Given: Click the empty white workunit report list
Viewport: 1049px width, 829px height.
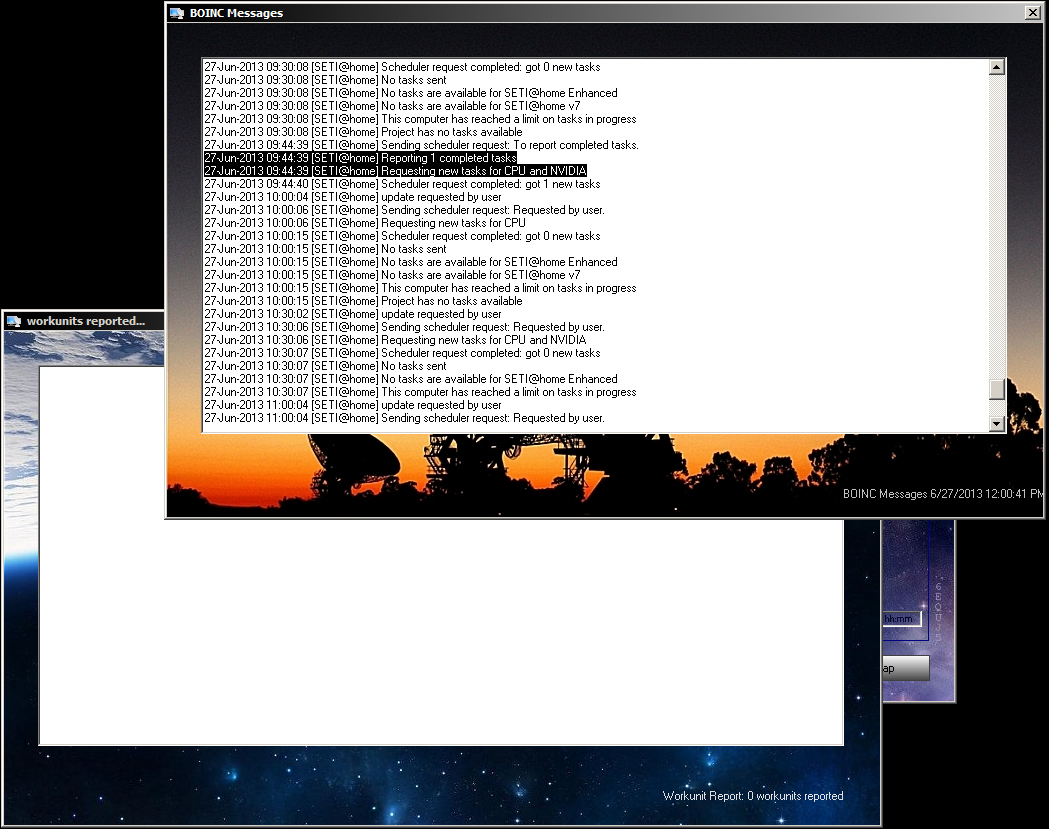Looking at the screenshot, I should 441,555.
